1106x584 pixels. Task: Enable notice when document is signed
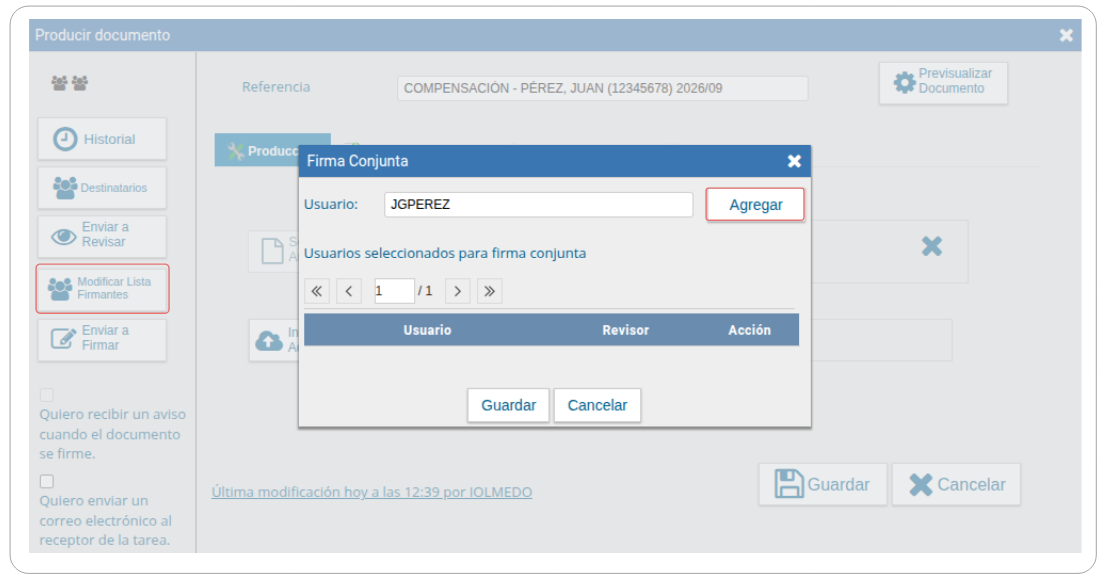(47, 395)
